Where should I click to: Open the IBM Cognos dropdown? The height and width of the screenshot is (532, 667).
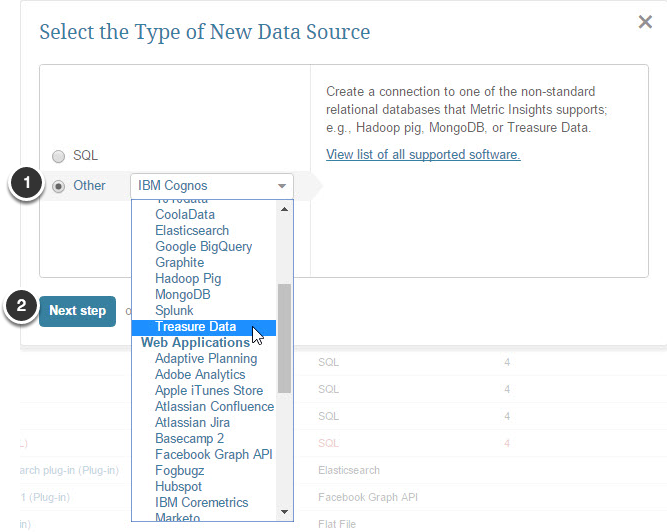[212, 186]
